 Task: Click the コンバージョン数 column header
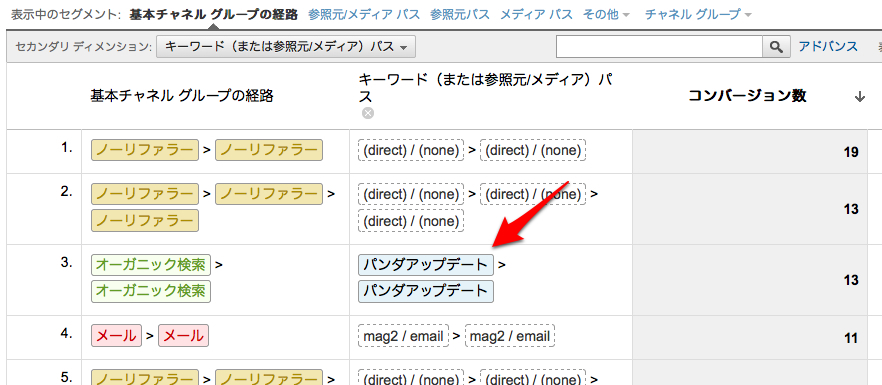pos(748,96)
